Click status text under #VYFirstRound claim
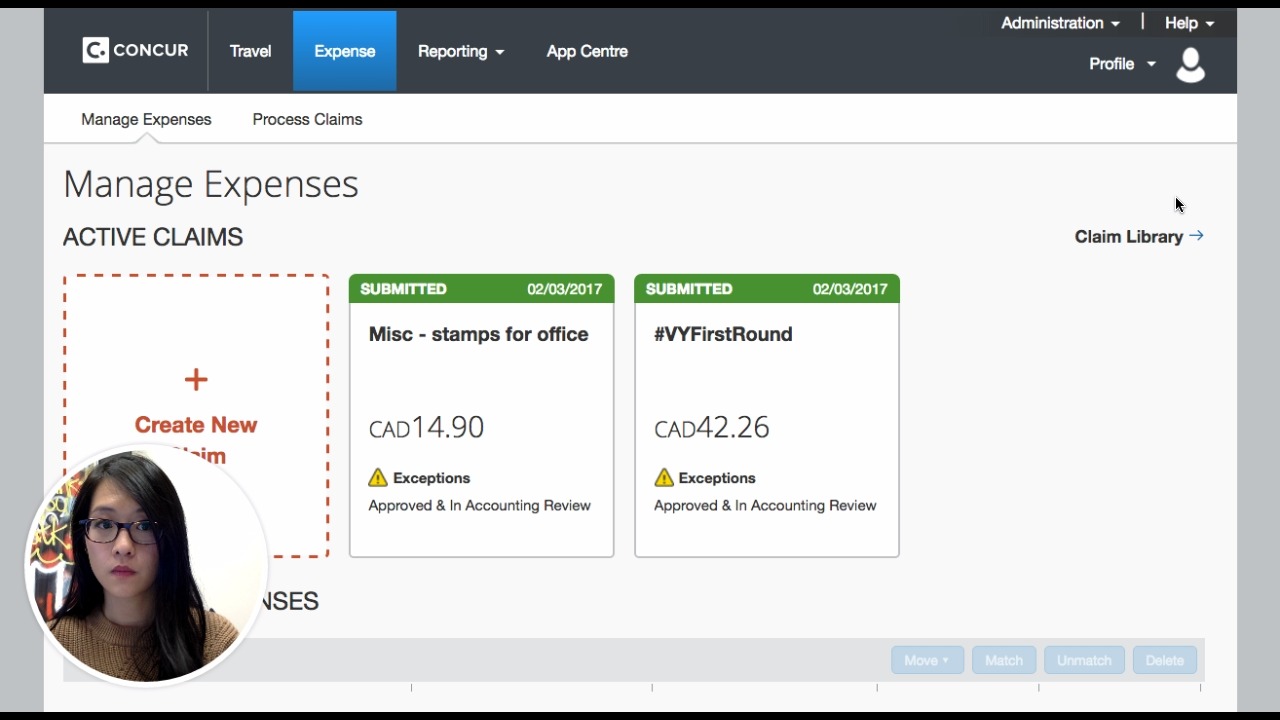 765,505
